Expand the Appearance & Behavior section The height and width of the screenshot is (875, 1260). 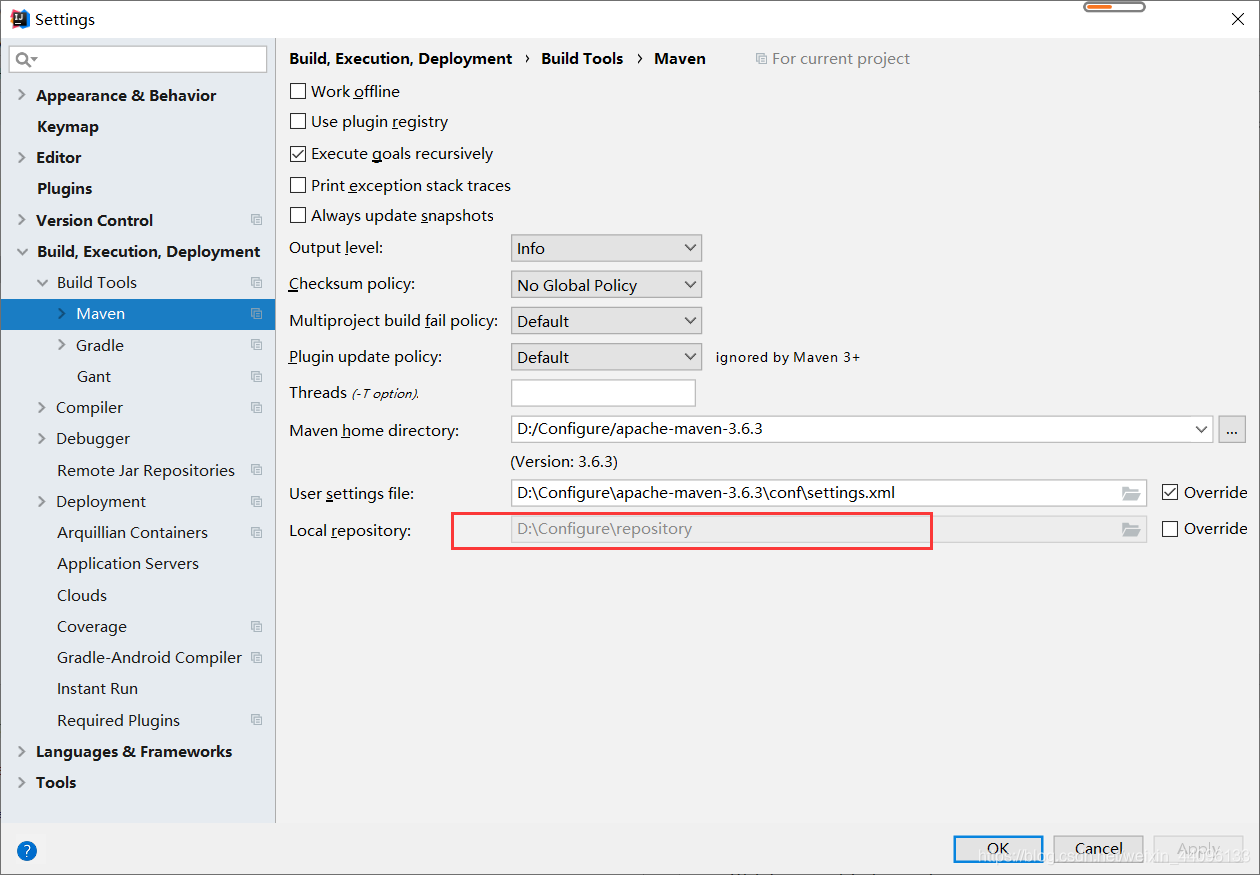coord(22,95)
